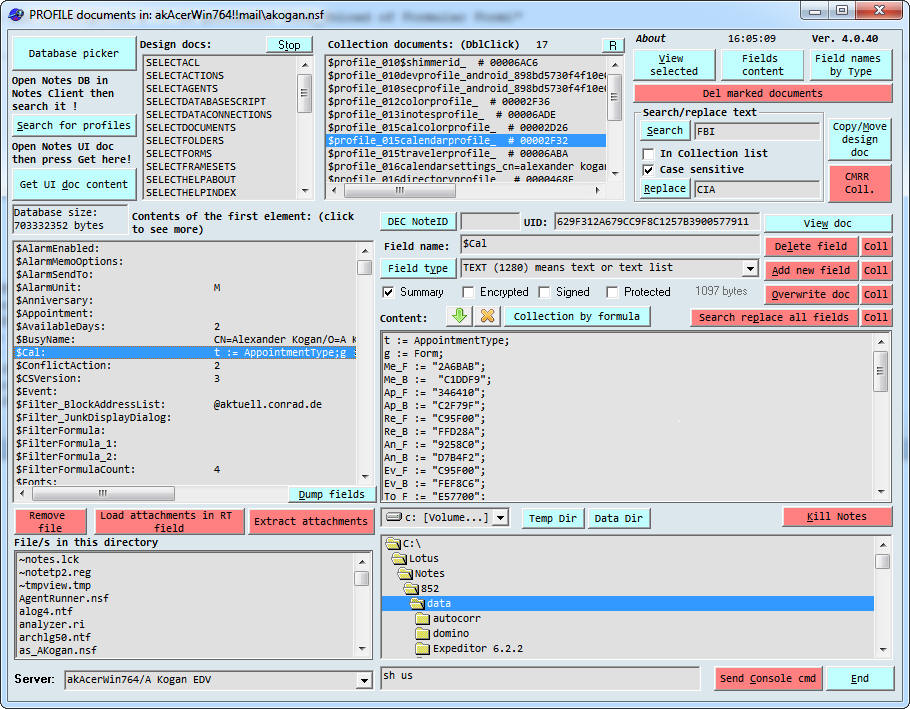
Task: Open the Field type dropdown list
Action: click(x=750, y=268)
